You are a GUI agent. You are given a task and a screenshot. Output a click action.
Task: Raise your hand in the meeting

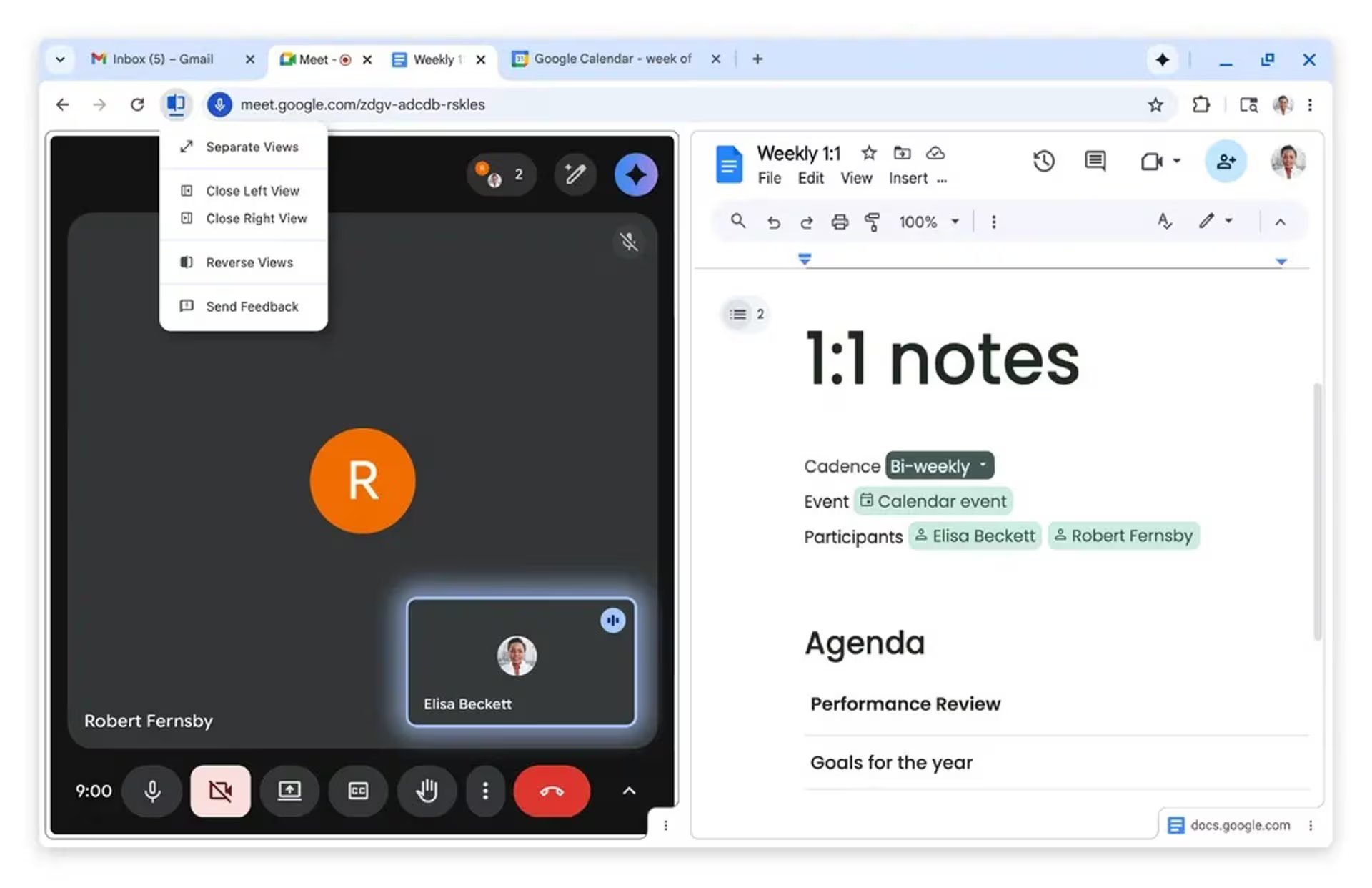tap(427, 791)
